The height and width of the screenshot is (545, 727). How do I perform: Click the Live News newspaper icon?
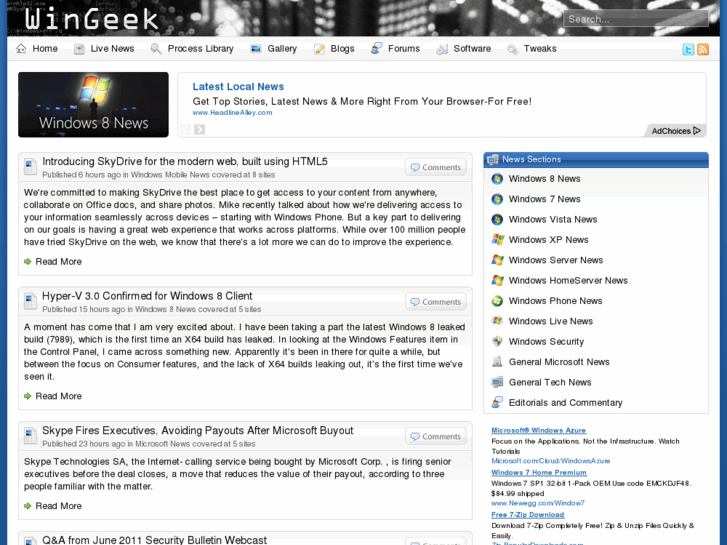[x=79, y=49]
